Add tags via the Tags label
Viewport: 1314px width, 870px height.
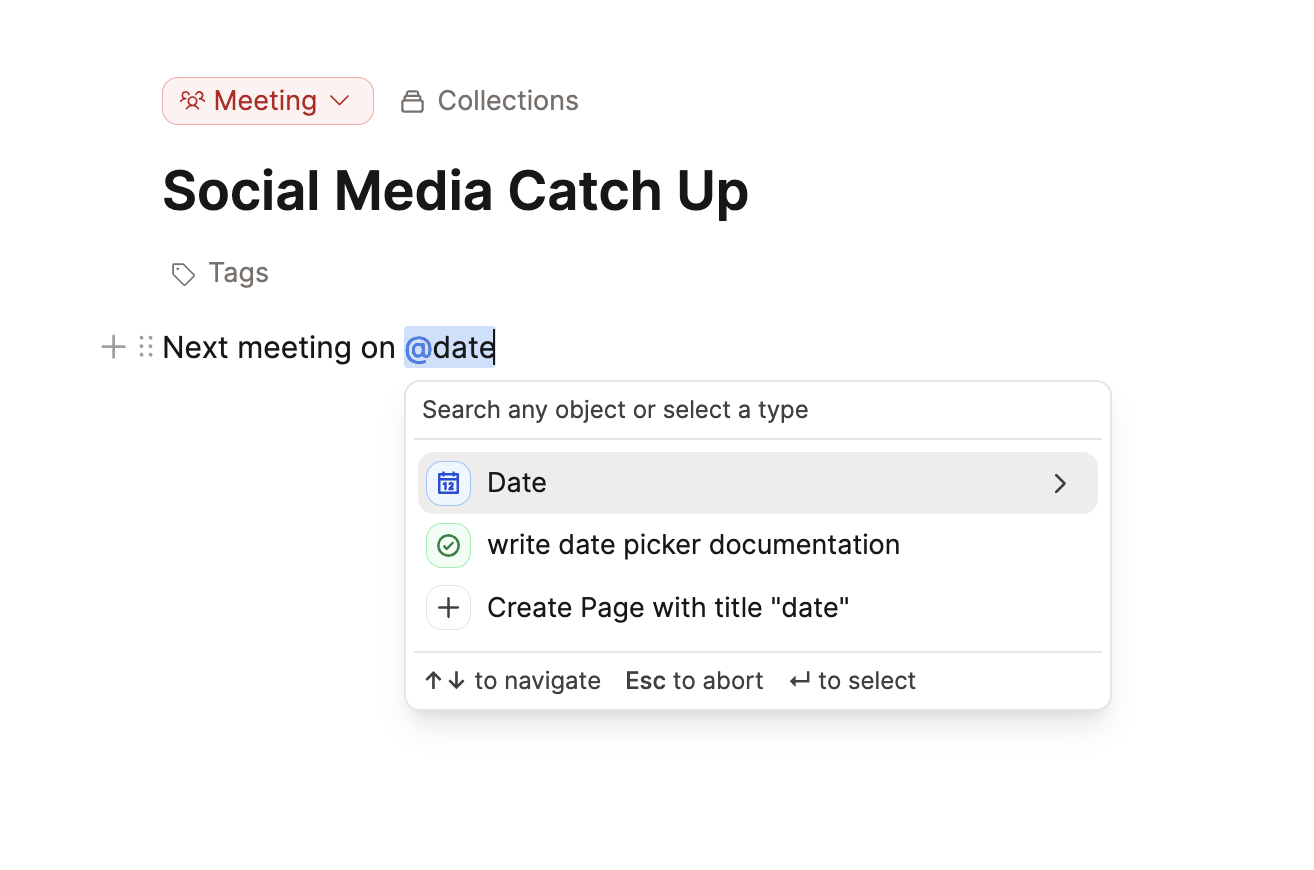[238, 273]
